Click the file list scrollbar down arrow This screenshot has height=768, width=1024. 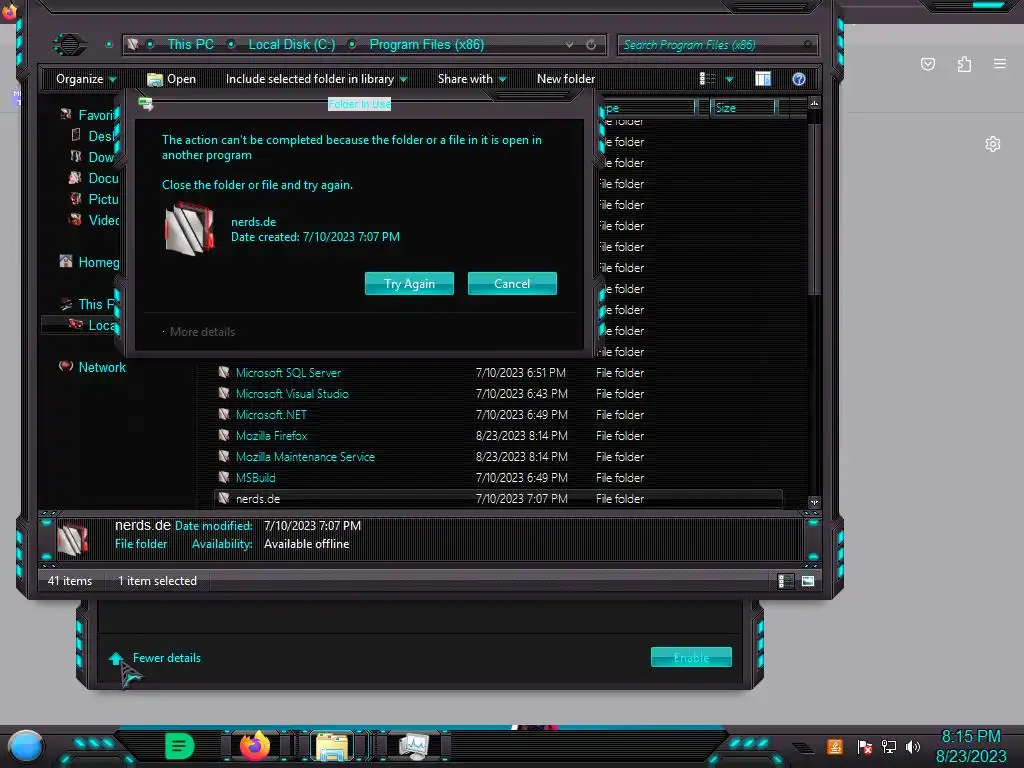coord(814,502)
